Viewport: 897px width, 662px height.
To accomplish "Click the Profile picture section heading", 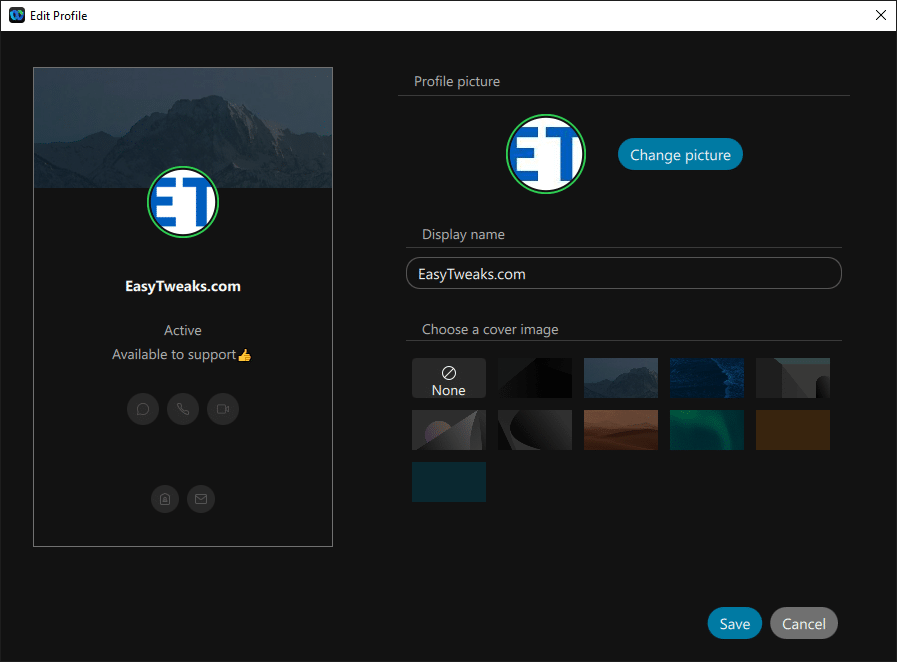I will (457, 81).
